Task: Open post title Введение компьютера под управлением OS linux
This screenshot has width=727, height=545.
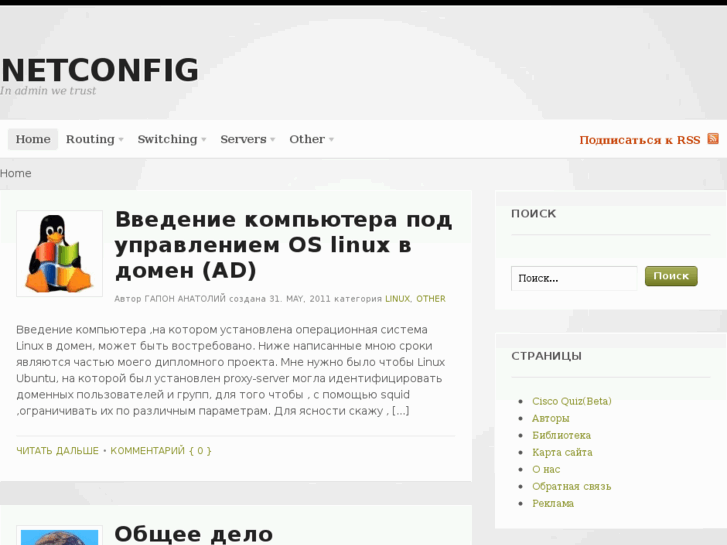Action: point(283,245)
